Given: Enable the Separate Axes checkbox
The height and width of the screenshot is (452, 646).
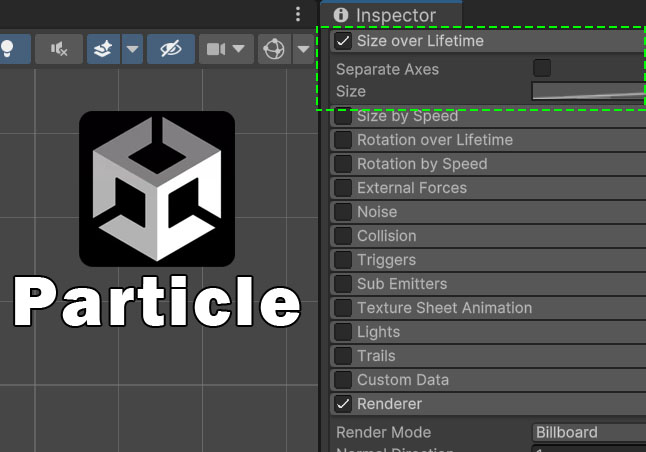Looking at the screenshot, I should pos(542,69).
